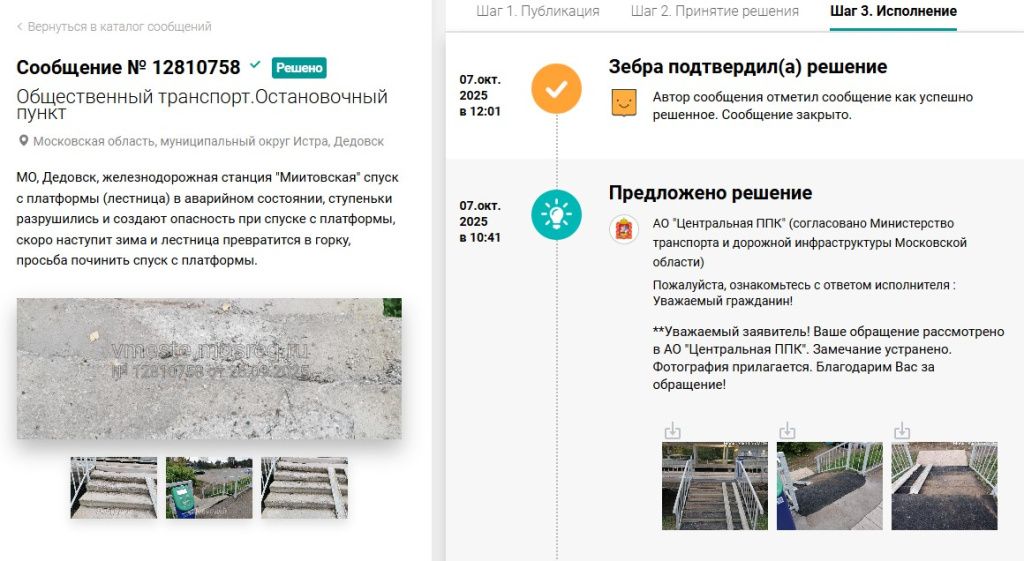Switch to Шаг 1. Публикация tab
The image size is (1024, 561).
pyautogui.click(x=537, y=12)
